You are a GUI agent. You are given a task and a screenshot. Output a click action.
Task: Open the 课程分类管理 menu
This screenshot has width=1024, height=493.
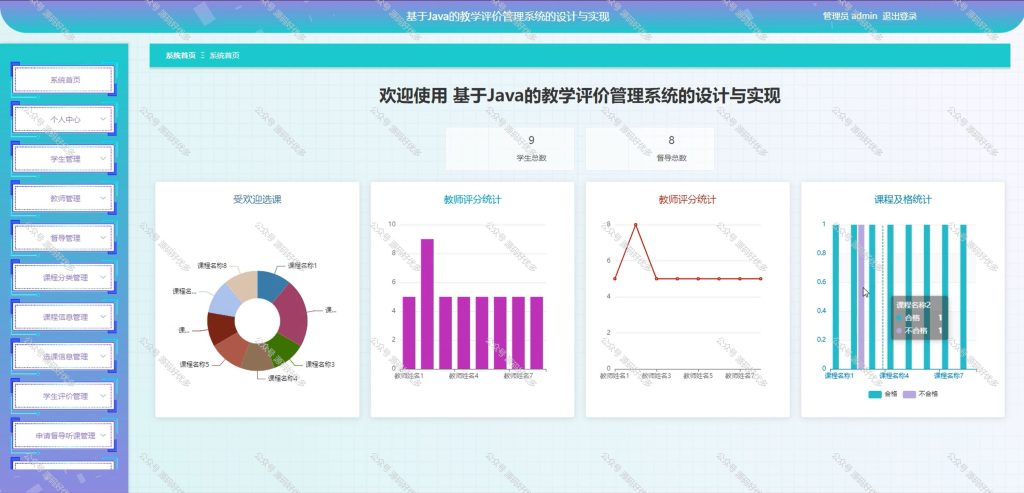(64, 278)
